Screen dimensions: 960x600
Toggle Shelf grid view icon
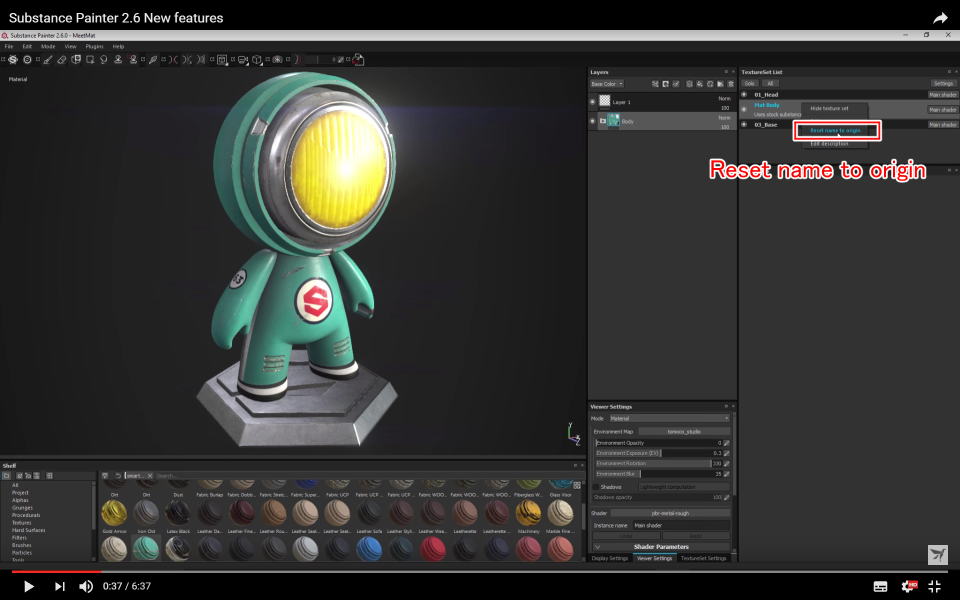point(577,486)
